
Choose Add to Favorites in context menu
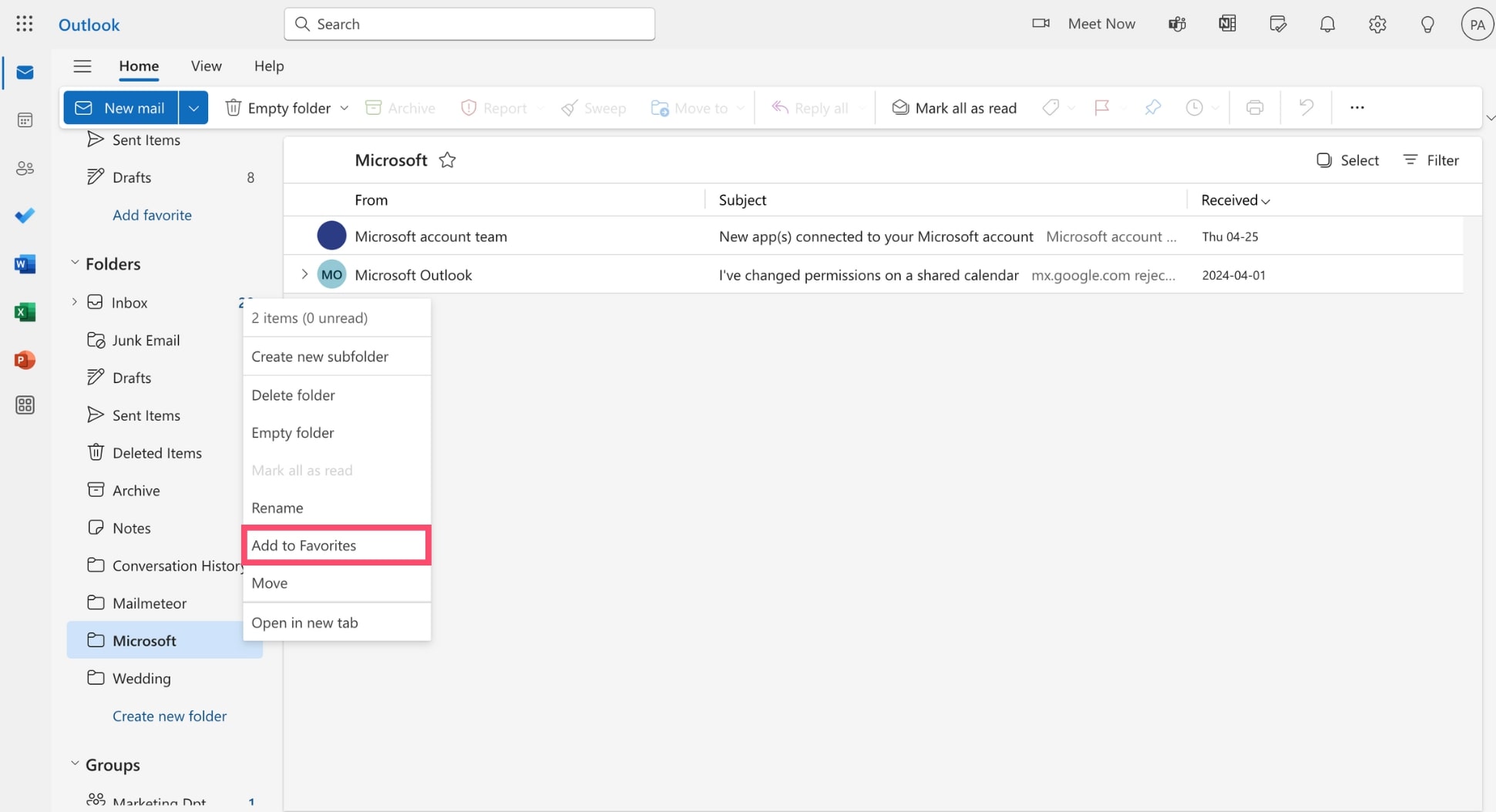pyautogui.click(x=337, y=545)
